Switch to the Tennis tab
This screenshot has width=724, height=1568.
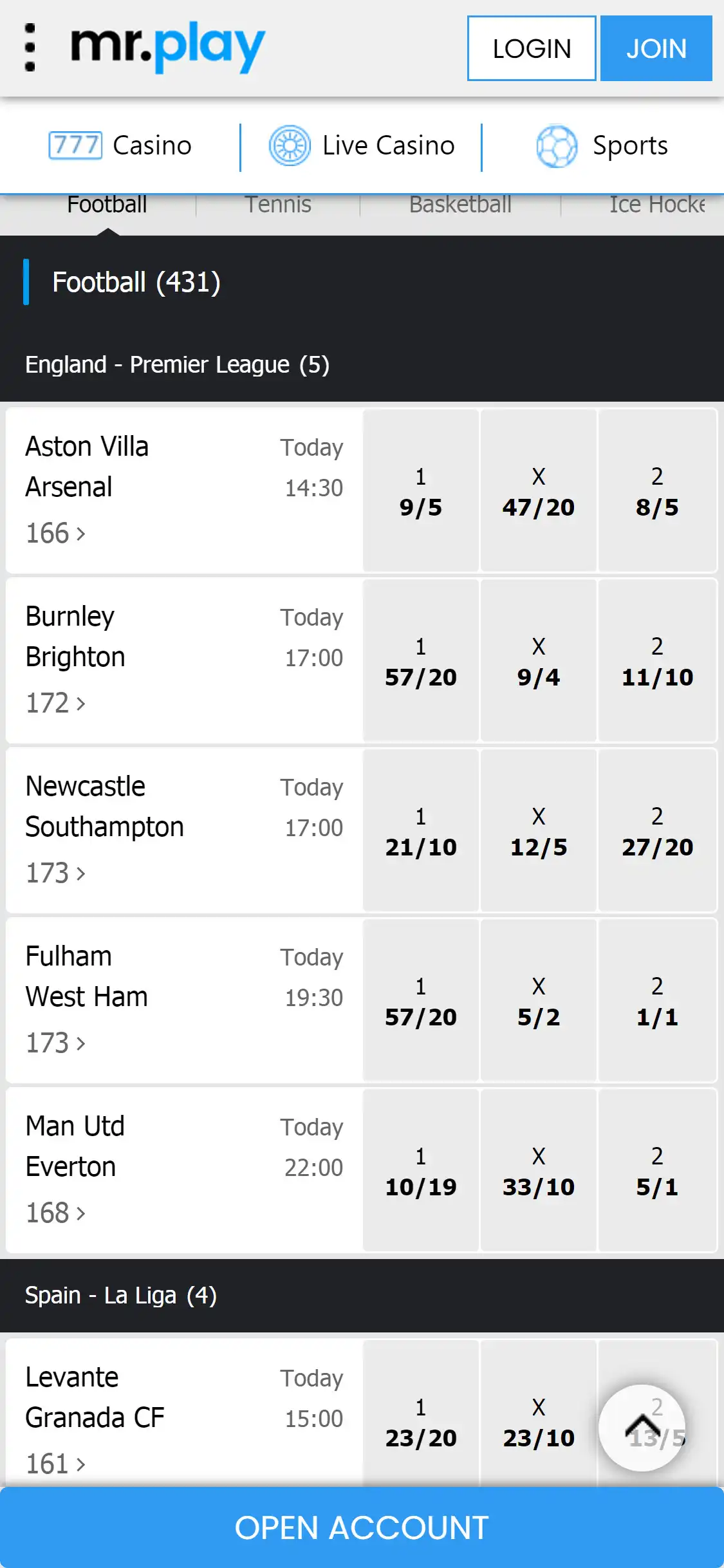click(x=278, y=205)
